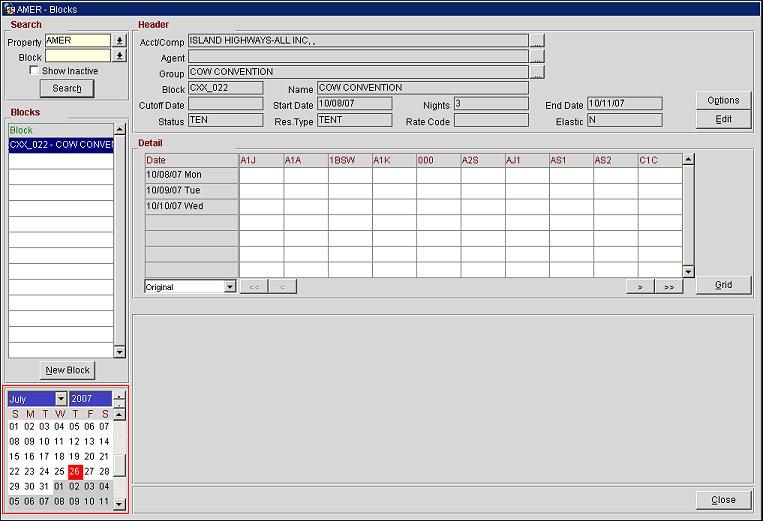This screenshot has height=521, width=763.
Task: Open the Original view dropdown
Action: 230,287
